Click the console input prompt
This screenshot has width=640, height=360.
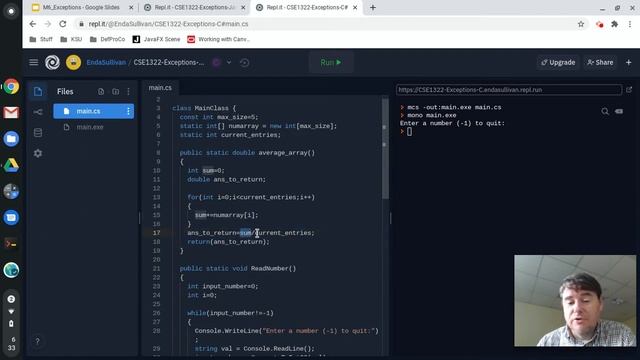pyautogui.click(x=409, y=131)
